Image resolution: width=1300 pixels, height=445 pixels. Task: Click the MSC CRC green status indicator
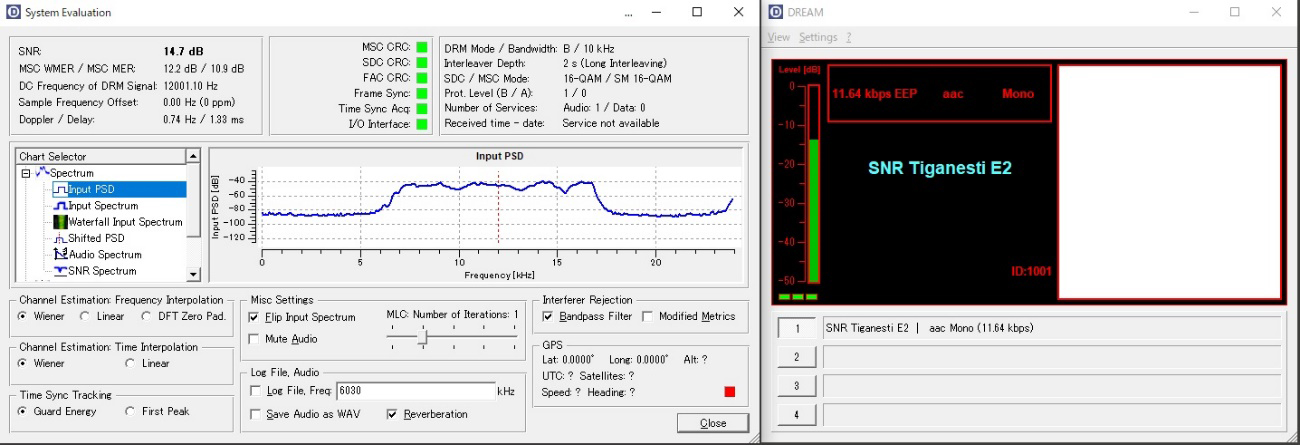(422, 47)
